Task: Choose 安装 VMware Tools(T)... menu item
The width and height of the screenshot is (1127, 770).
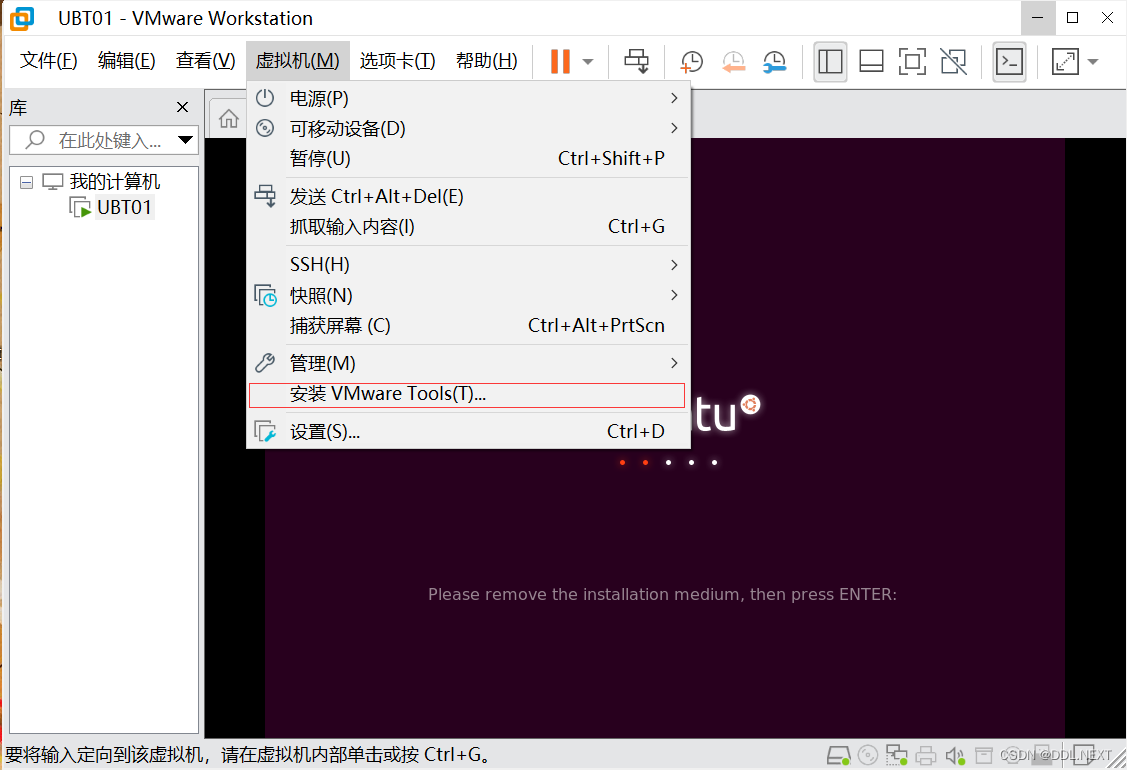Action: pos(467,395)
